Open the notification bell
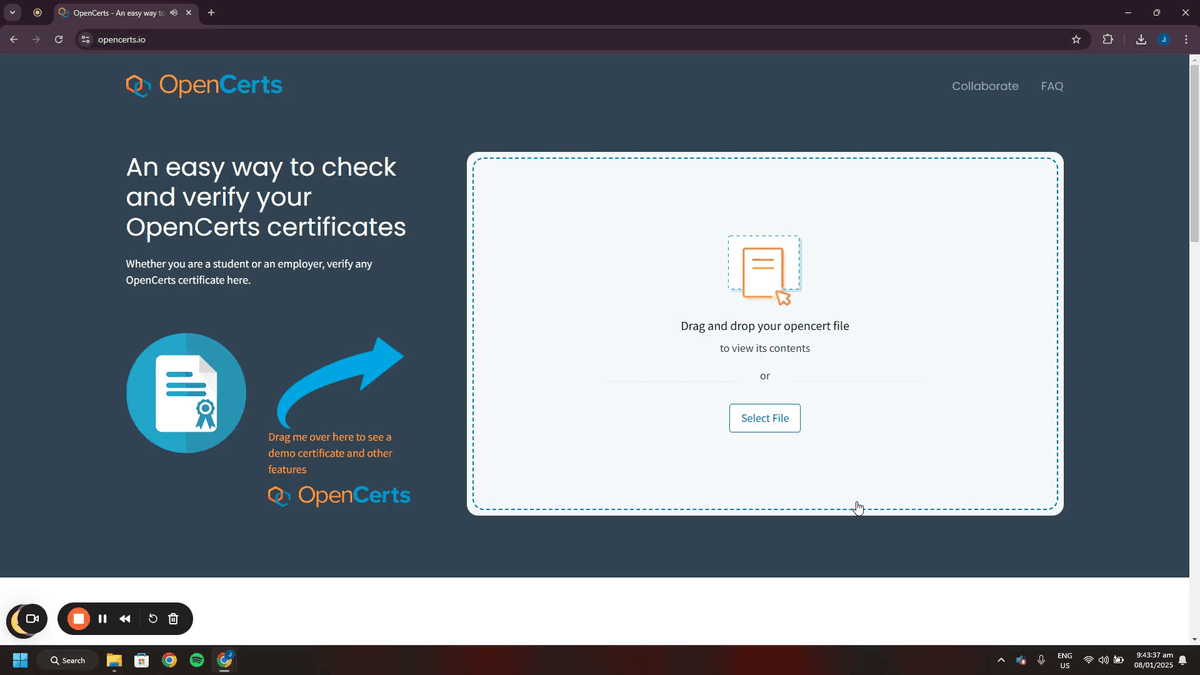Screen dimensions: 1200x675 point(1184,660)
